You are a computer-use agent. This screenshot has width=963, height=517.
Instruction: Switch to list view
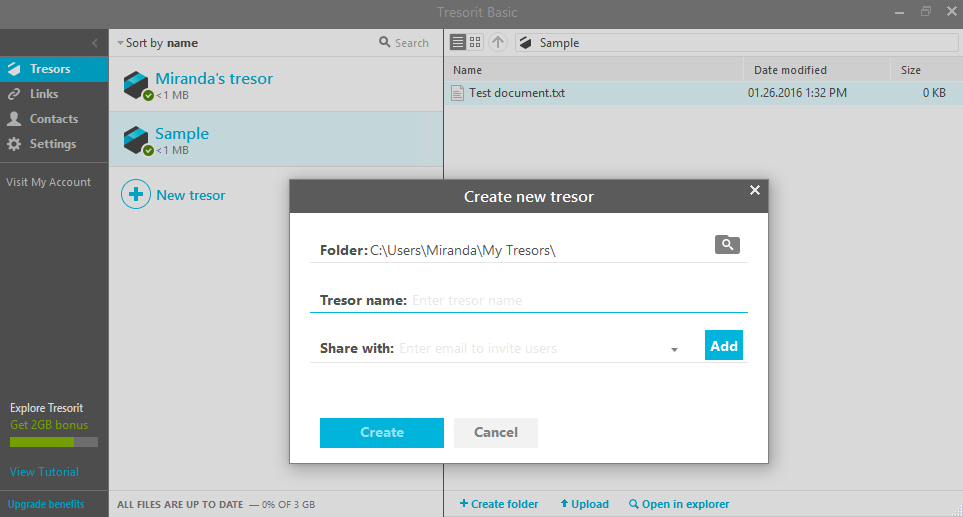[x=458, y=42]
